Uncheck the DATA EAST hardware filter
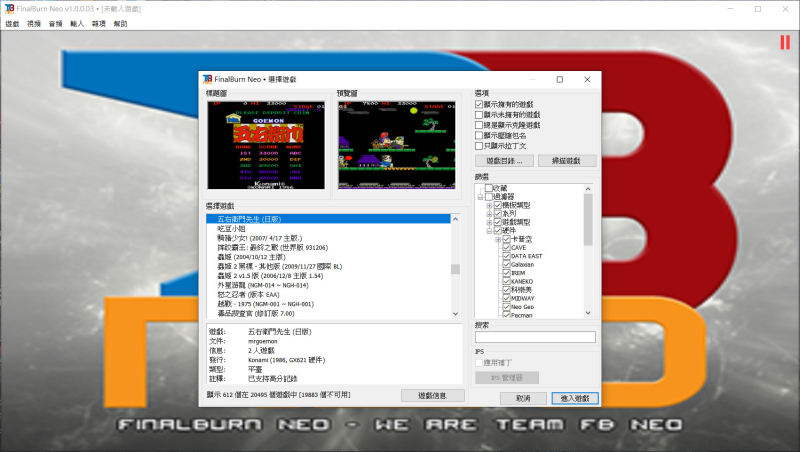 (506, 256)
